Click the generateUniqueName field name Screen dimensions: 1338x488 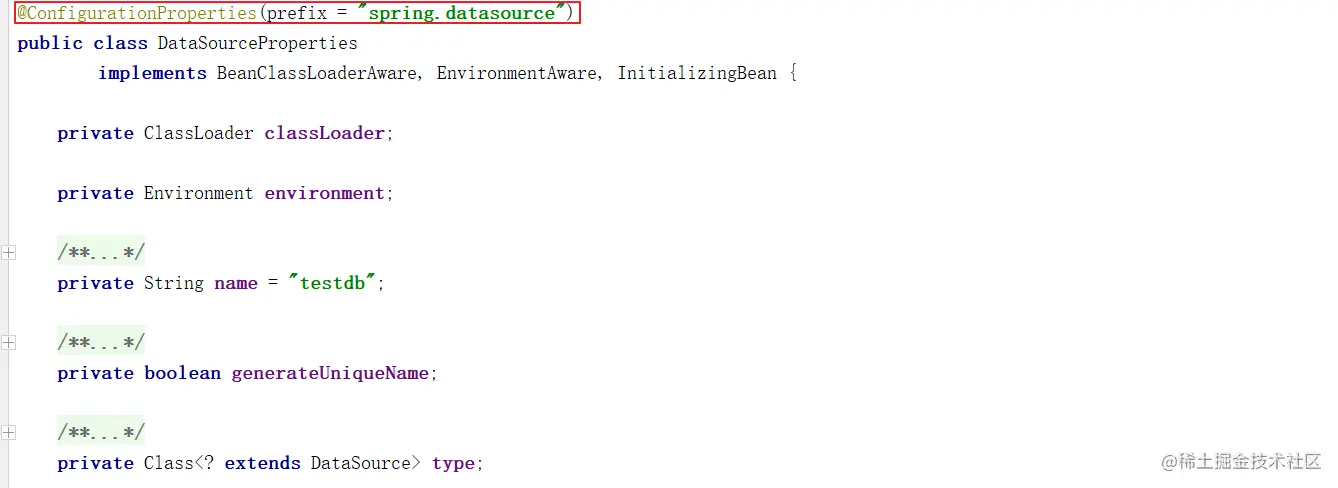coord(330,373)
